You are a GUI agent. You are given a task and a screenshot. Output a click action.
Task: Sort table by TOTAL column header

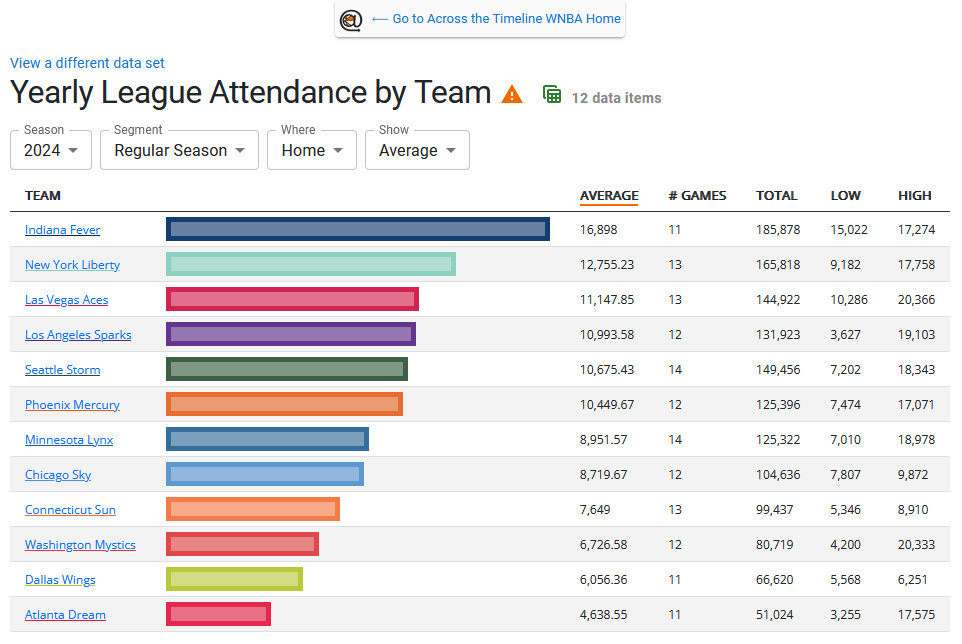point(776,196)
